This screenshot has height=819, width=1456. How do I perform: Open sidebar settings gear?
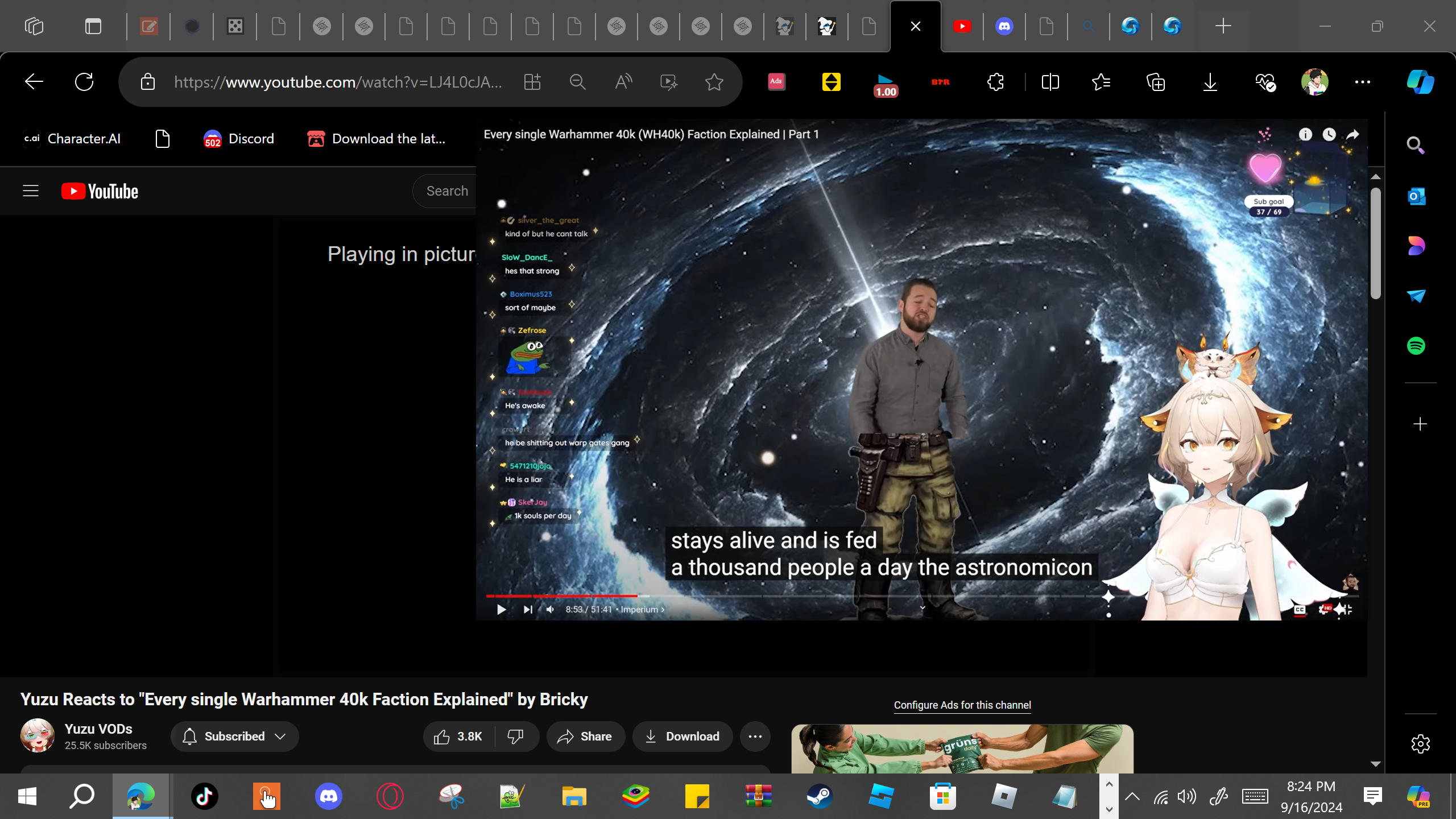(x=1420, y=744)
